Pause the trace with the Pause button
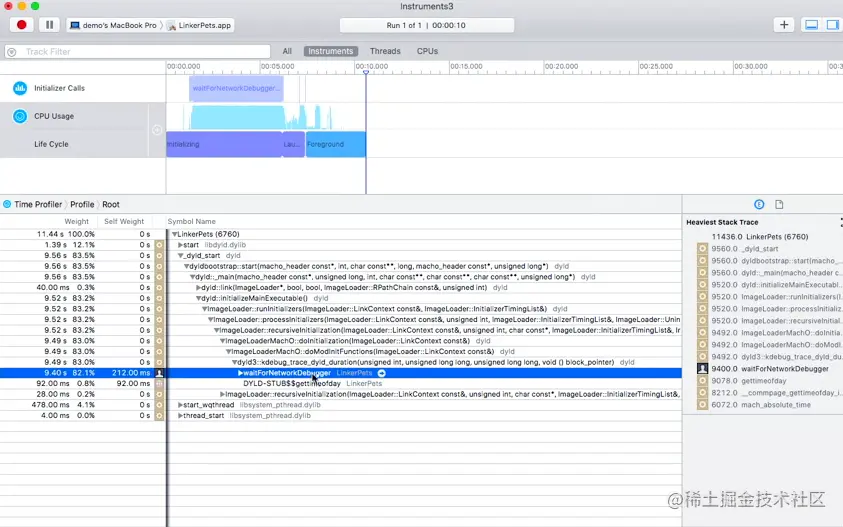843x527 pixels. pos(49,25)
